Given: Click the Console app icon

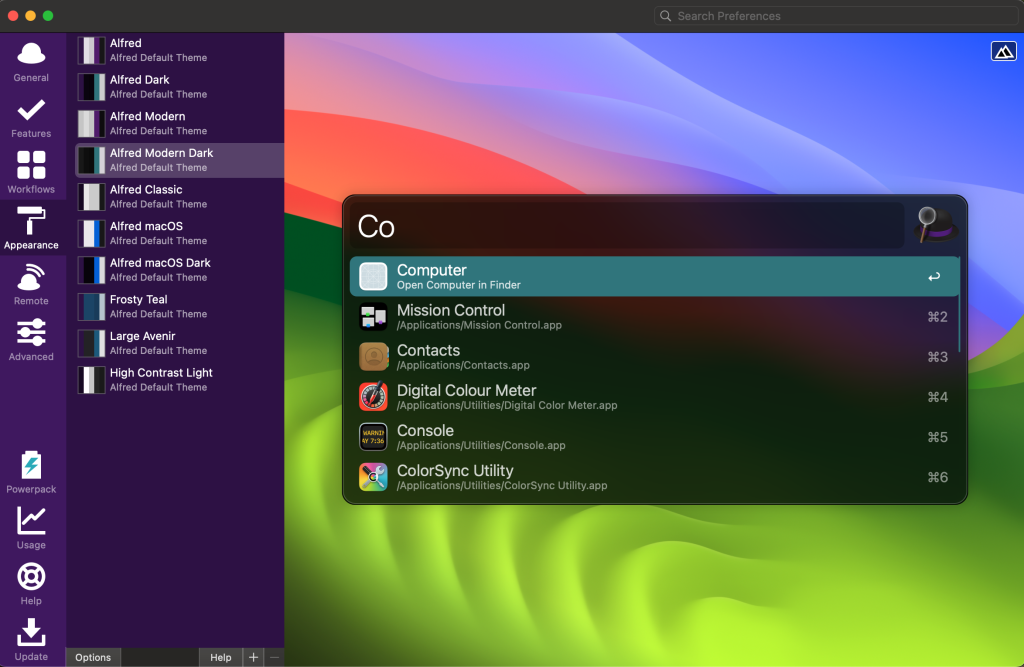Looking at the screenshot, I should 373,437.
